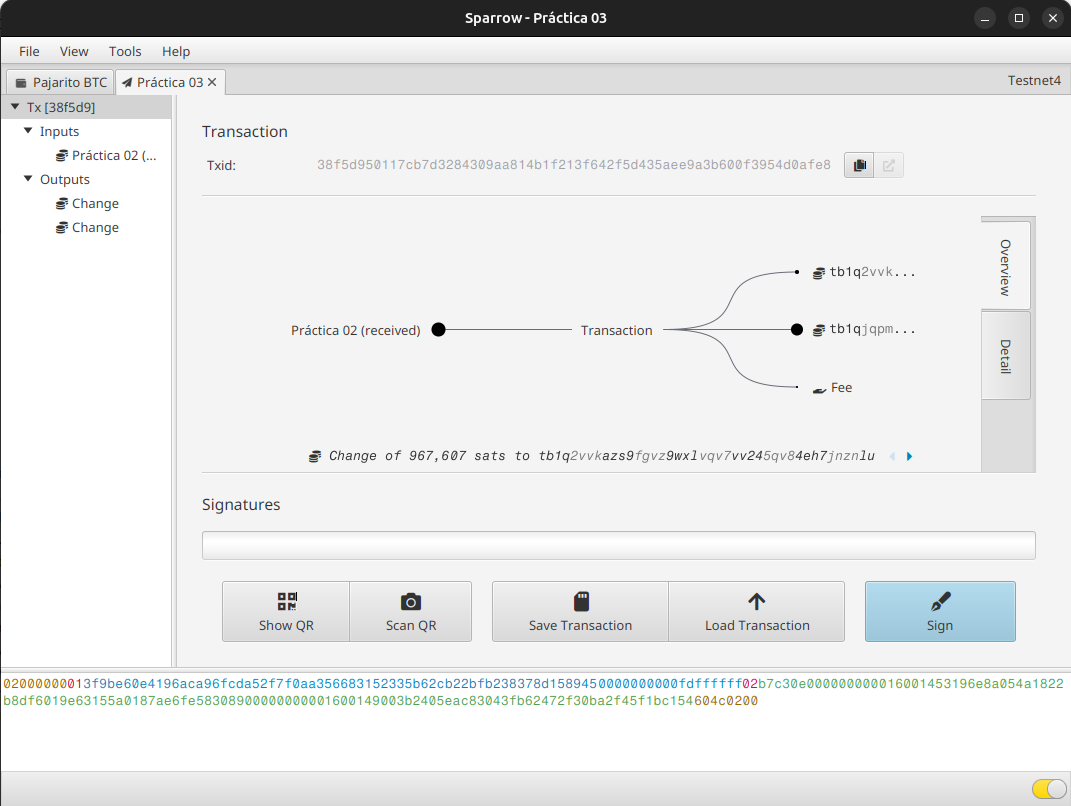Collapse the Inputs tree section

[28, 130]
